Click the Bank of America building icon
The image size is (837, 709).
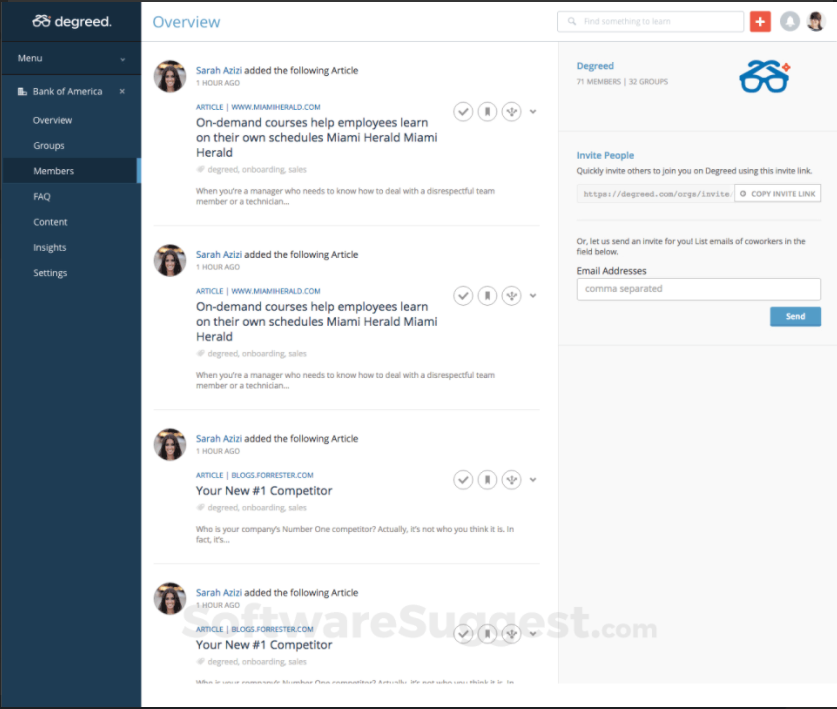(22, 91)
